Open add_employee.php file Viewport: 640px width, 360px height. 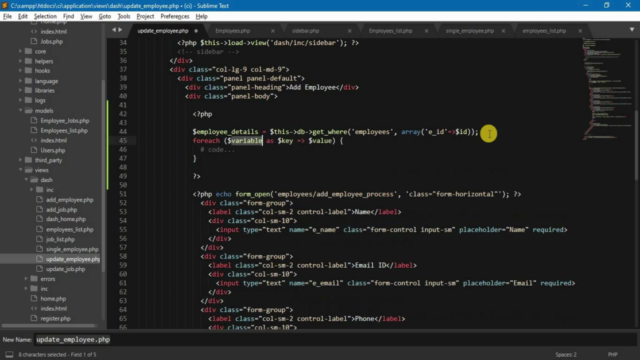pos(69,200)
